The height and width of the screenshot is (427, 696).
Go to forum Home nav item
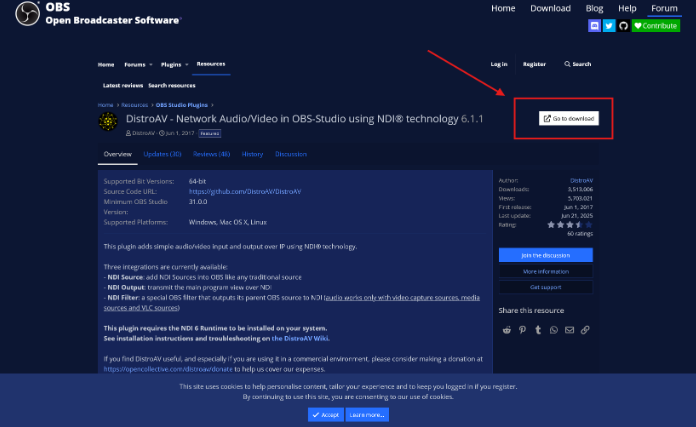pos(106,65)
